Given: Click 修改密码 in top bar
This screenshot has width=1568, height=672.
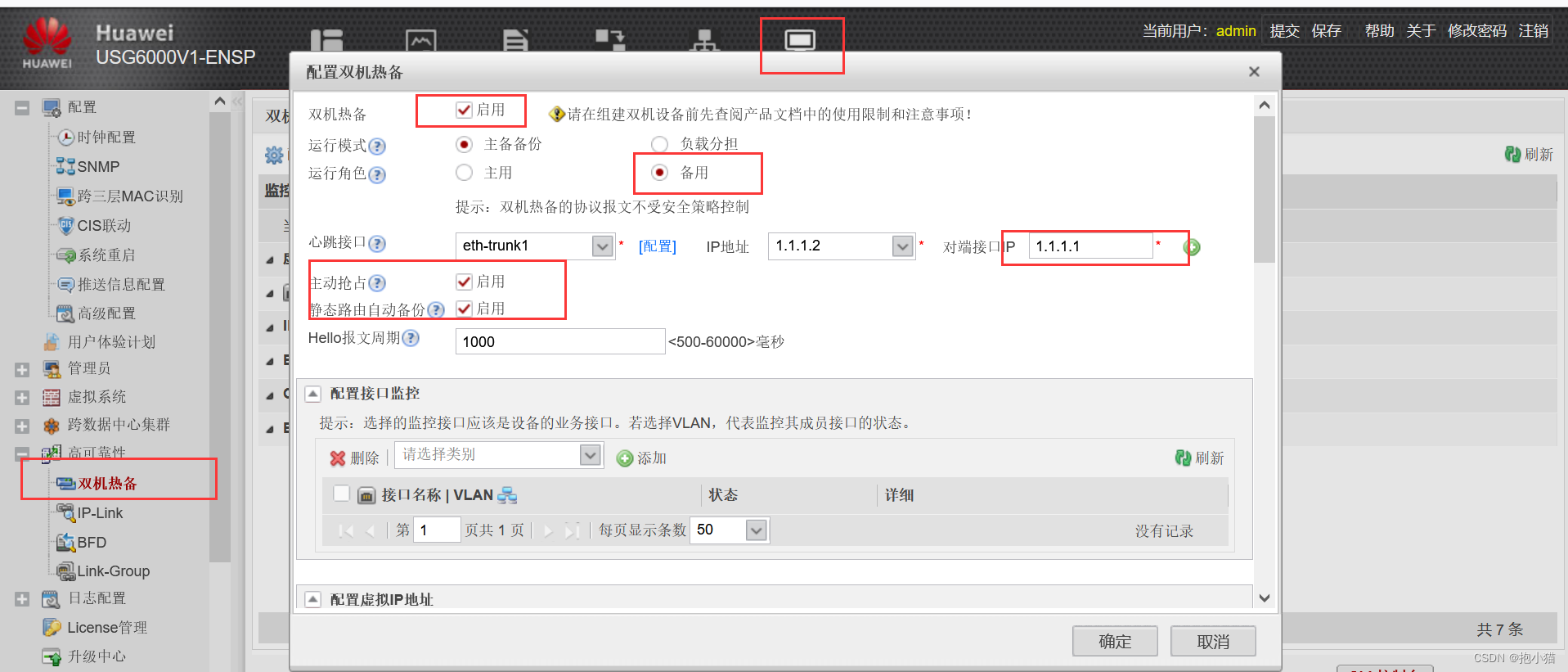Looking at the screenshot, I should click(x=1477, y=31).
